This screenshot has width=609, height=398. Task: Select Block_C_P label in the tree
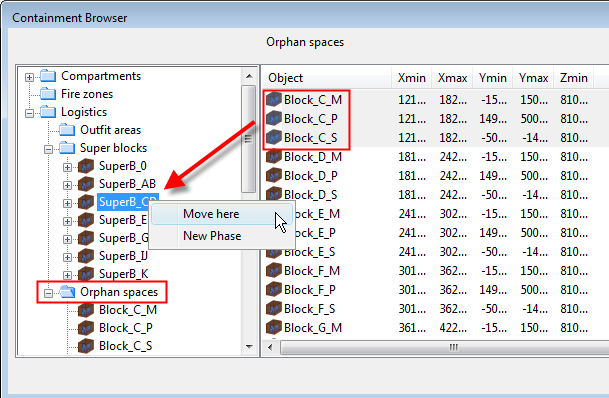[125, 328]
